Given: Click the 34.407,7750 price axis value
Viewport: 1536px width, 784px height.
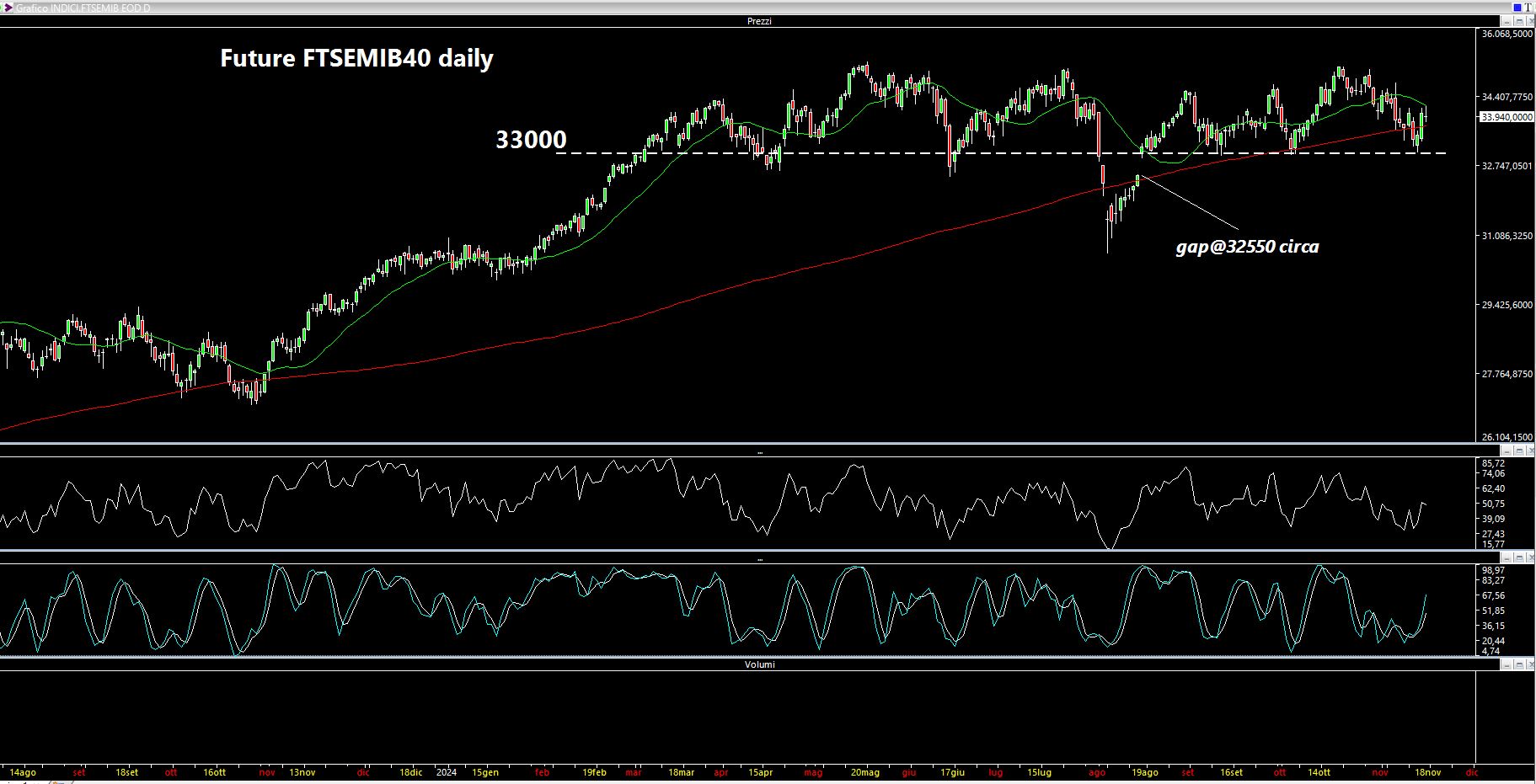Looking at the screenshot, I should click(x=1507, y=97).
